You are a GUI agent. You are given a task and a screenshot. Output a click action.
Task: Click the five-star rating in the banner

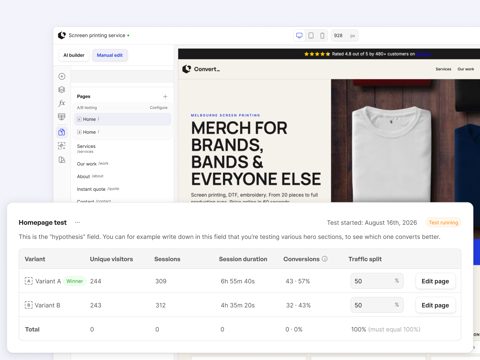pos(317,54)
